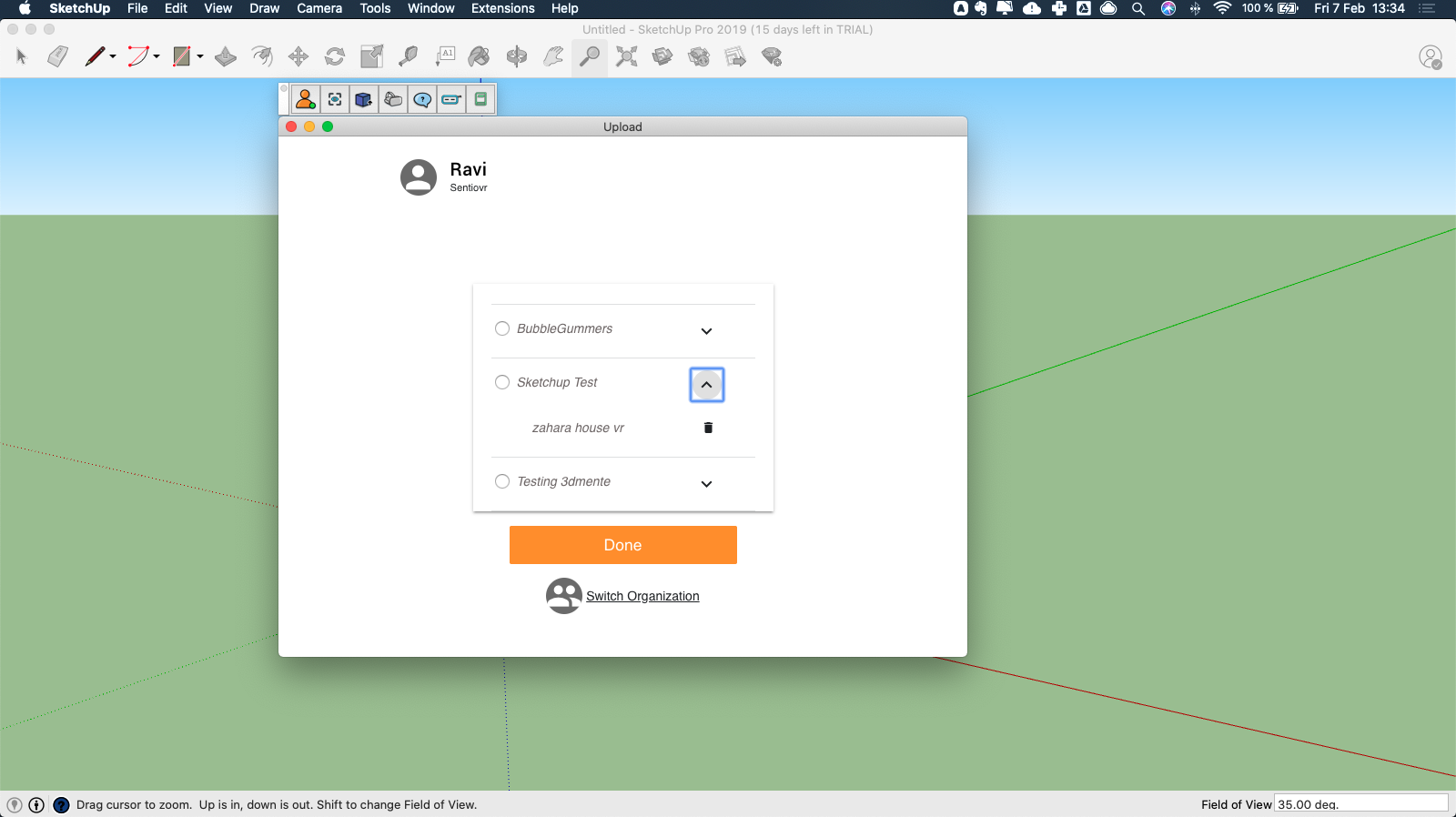Click the blue cube upload extension icon
The height and width of the screenshot is (817, 1456).
[364, 99]
